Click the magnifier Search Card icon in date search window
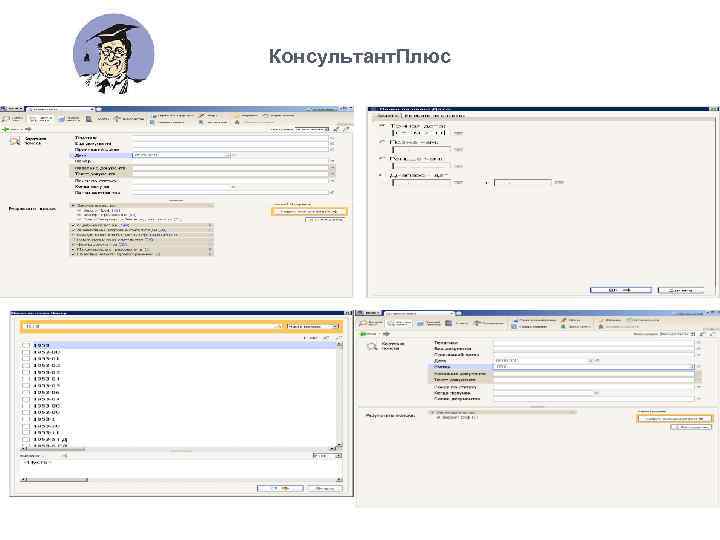The image size is (720, 540). click(x=15, y=141)
